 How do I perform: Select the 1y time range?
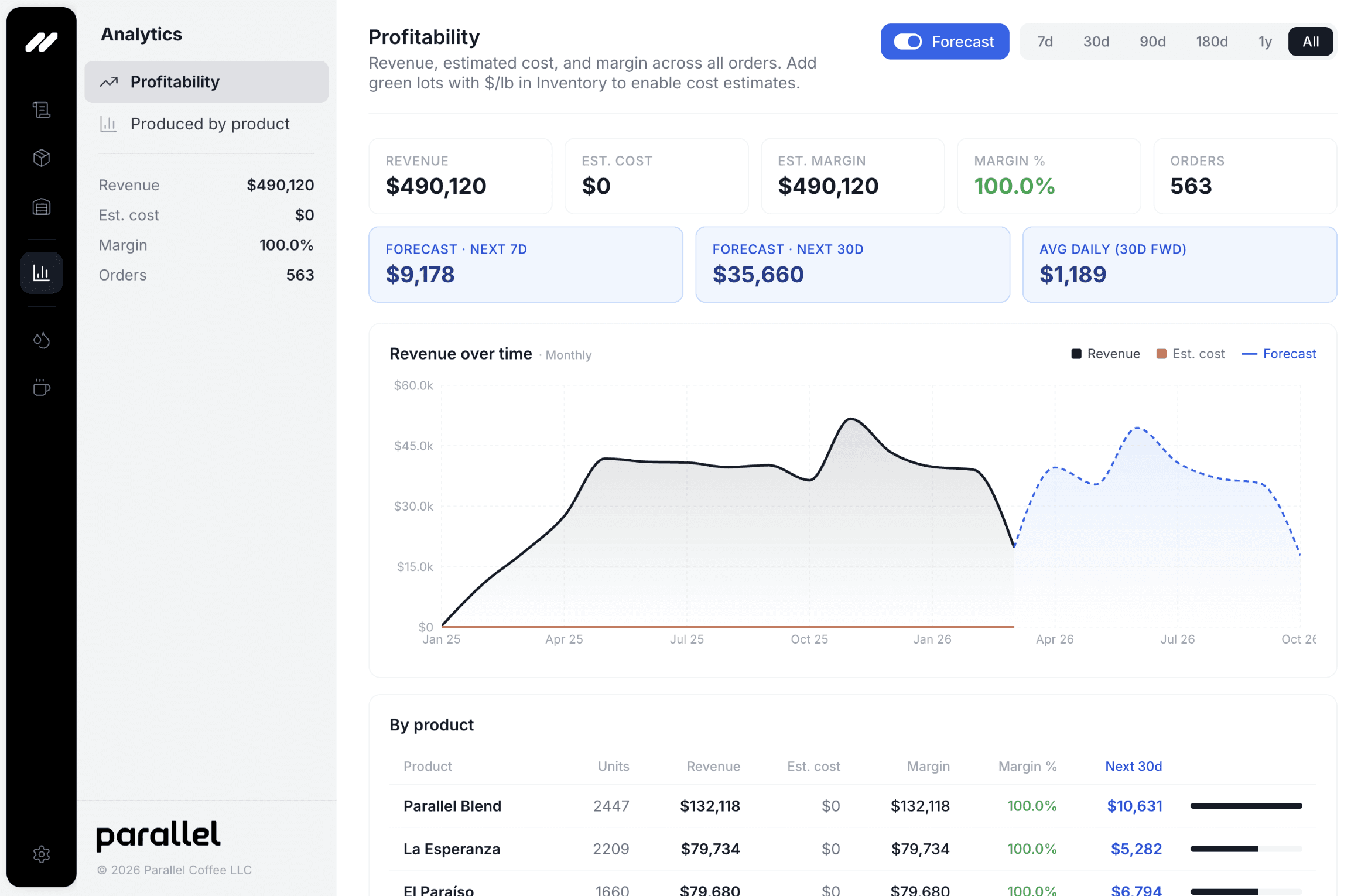point(1265,42)
